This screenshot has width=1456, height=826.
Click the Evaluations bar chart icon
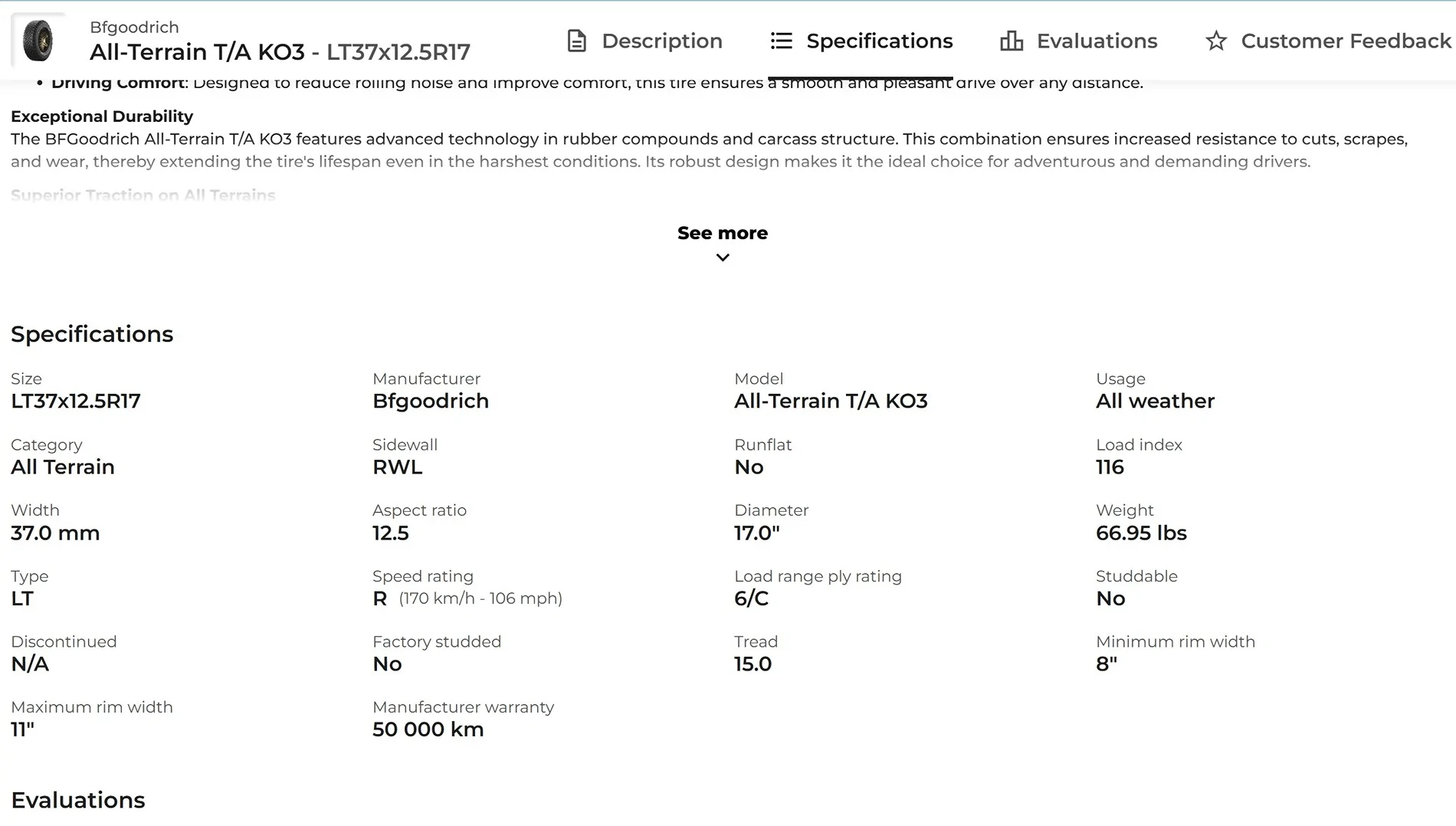click(1012, 41)
